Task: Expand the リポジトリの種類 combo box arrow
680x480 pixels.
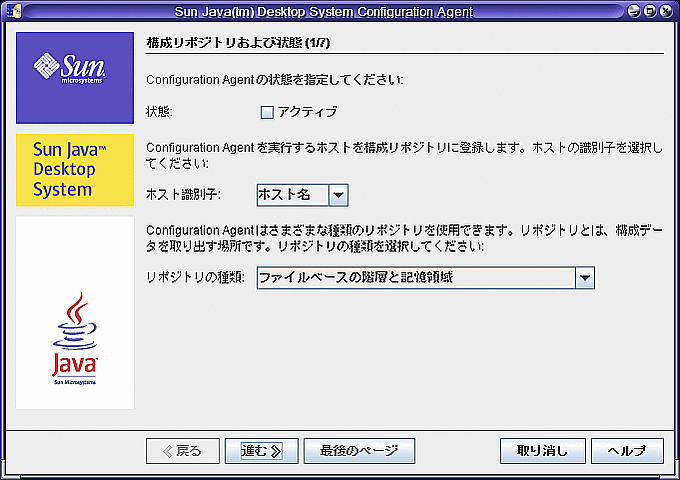Action: point(585,278)
